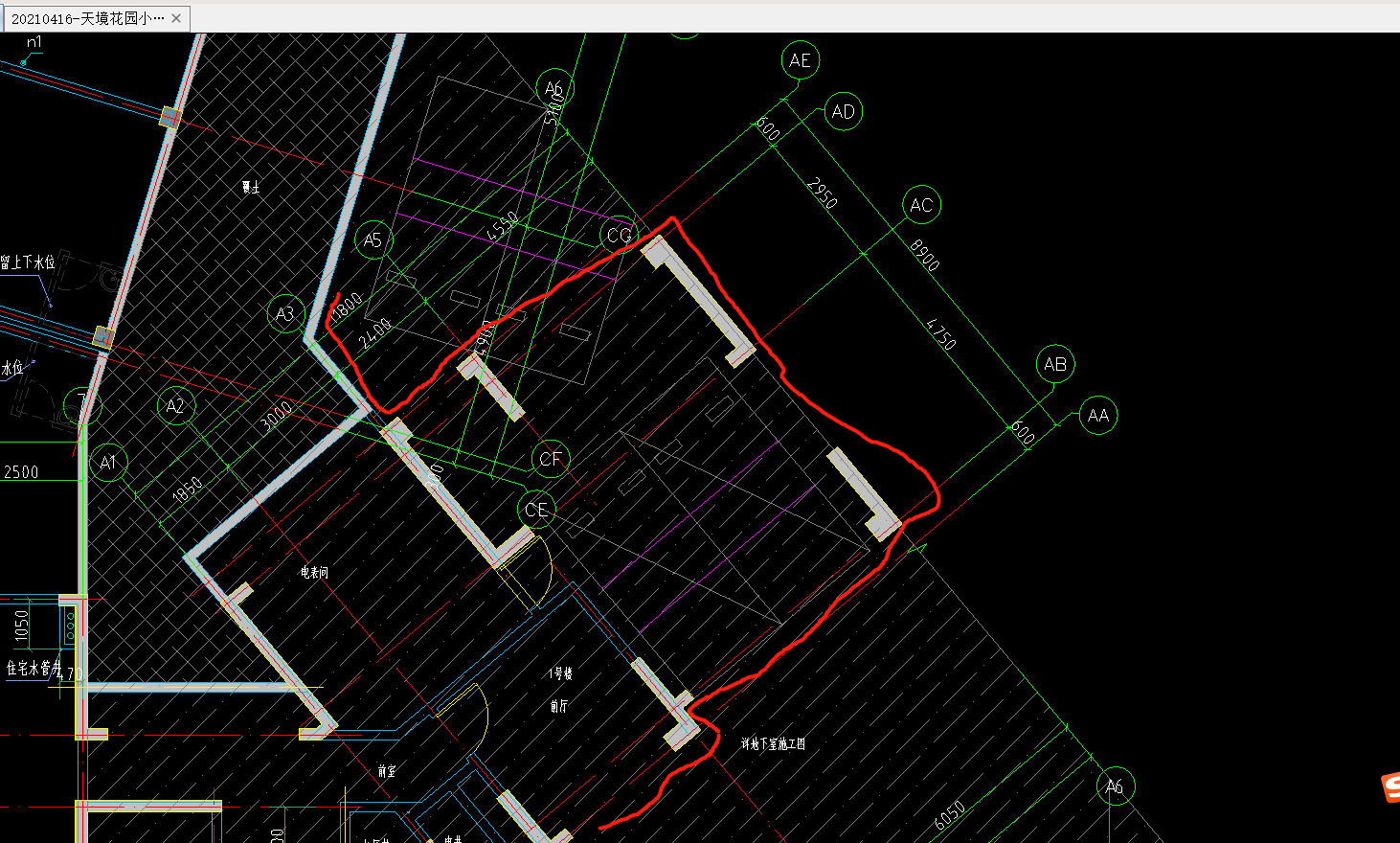The height and width of the screenshot is (843, 1400).
Task: Click the 1800 dimension text
Action: tap(347, 307)
